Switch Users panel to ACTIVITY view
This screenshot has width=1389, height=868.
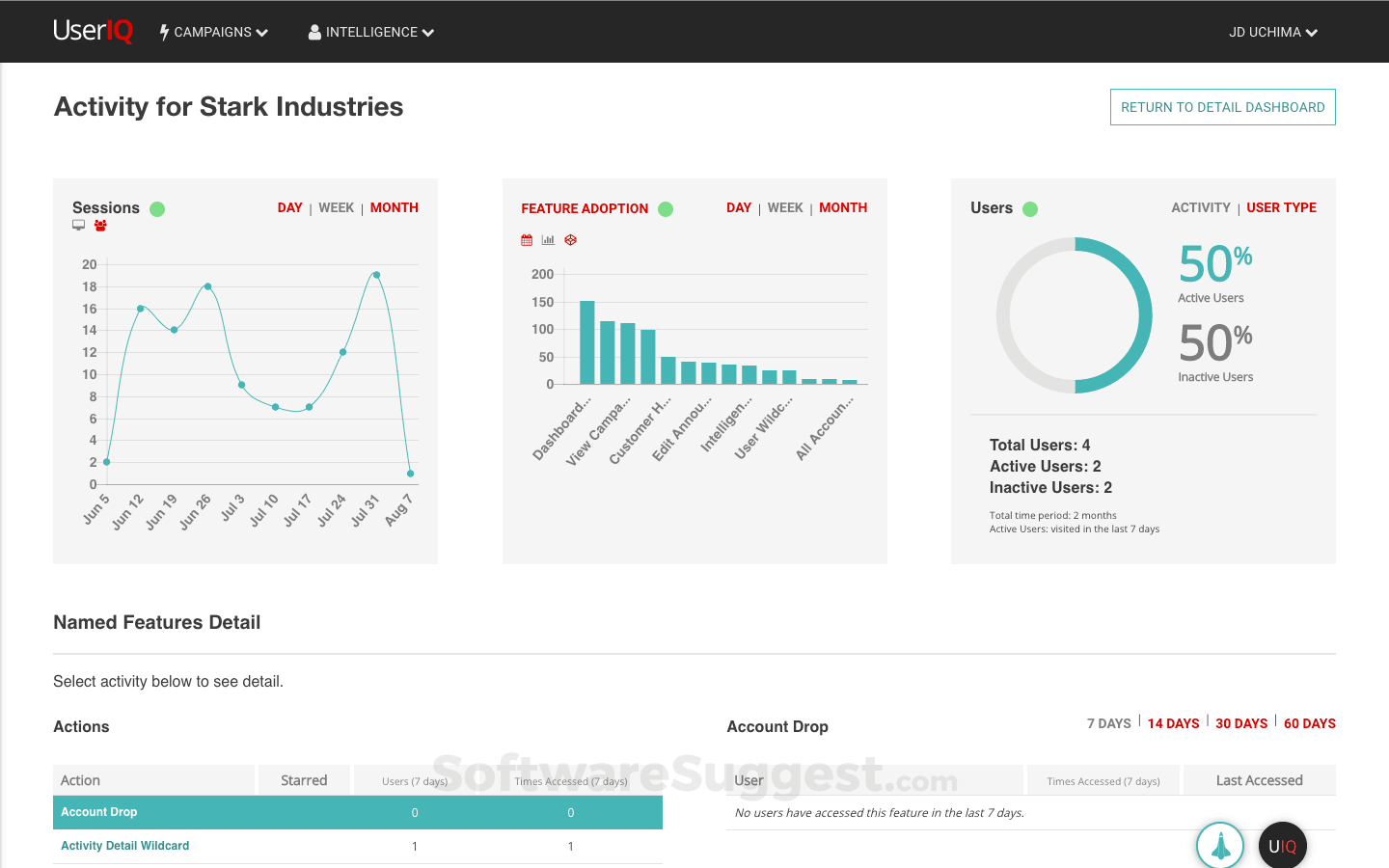1201,207
